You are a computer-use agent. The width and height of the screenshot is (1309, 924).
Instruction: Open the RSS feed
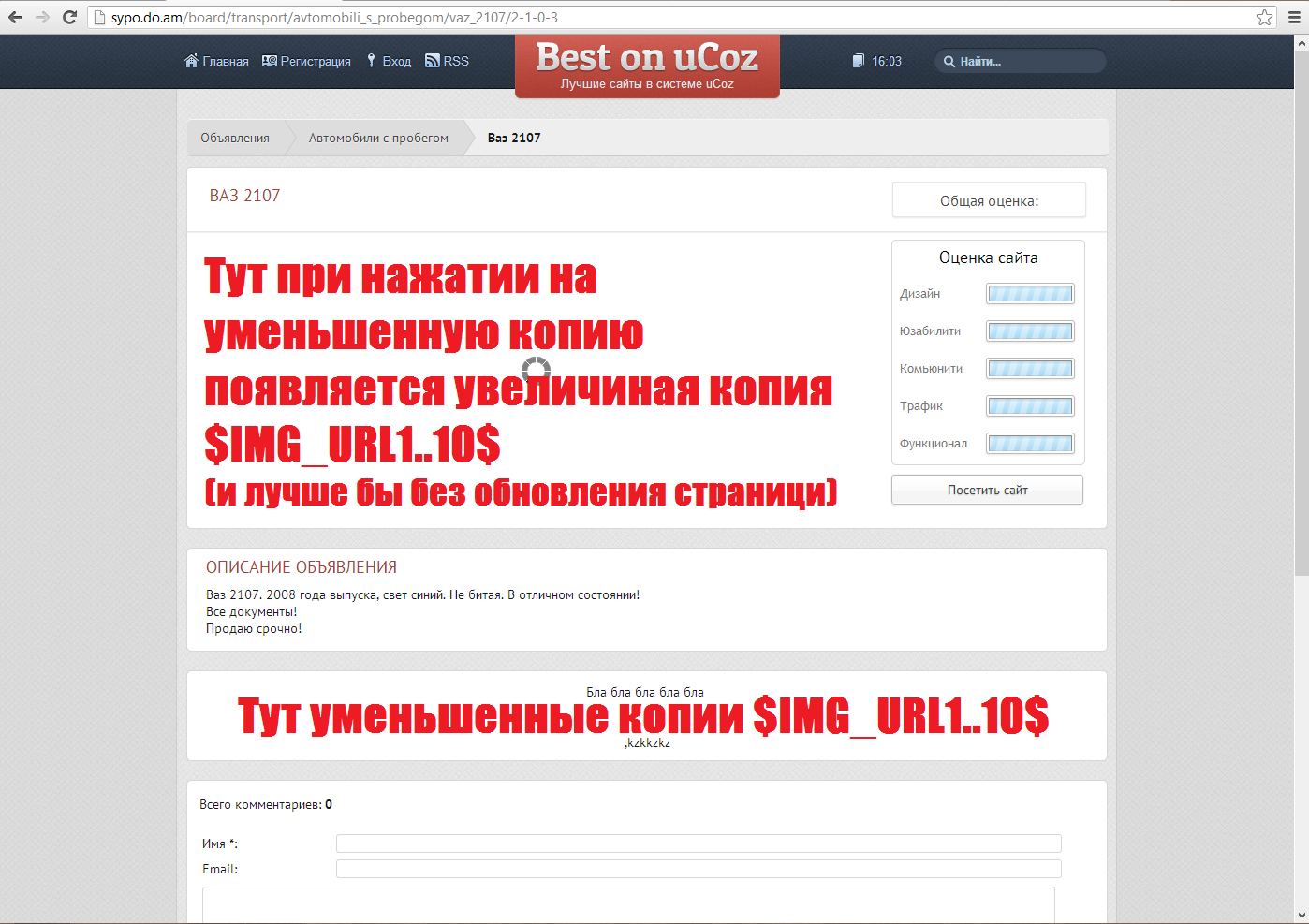[x=447, y=61]
